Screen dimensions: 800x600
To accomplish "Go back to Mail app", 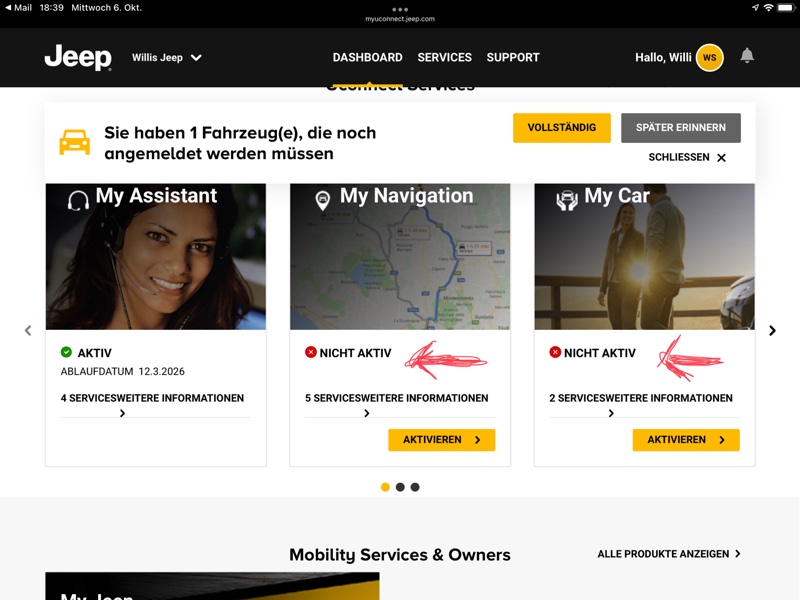I will 18,7.
